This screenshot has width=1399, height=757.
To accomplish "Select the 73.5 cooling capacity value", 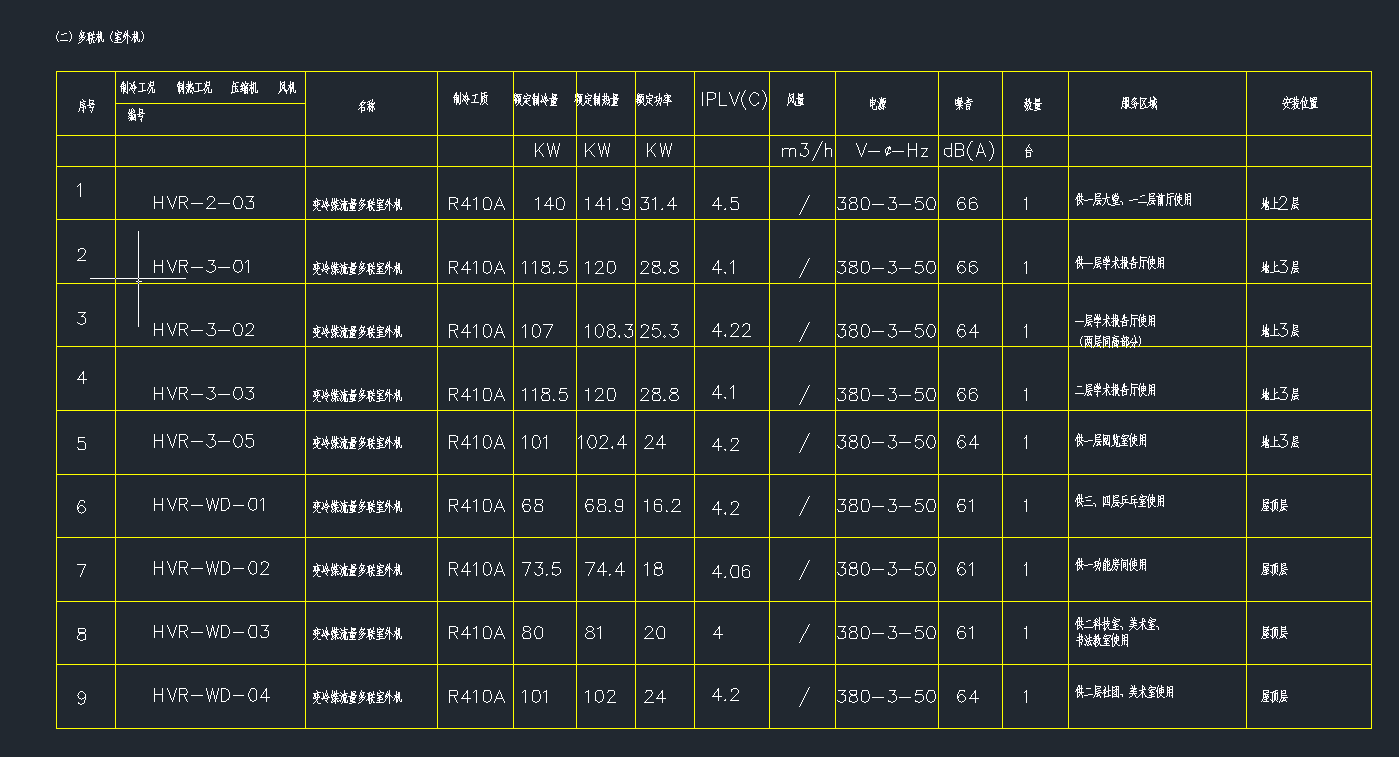I will (542, 569).
